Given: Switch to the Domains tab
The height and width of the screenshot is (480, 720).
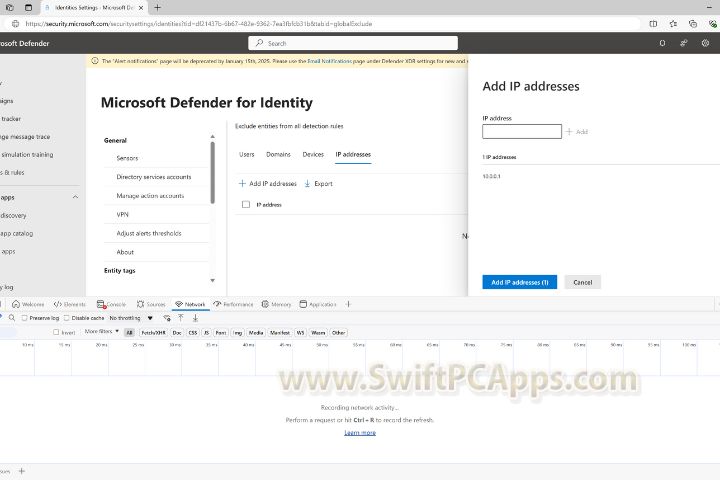Looking at the screenshot, I should coord(278,154).
